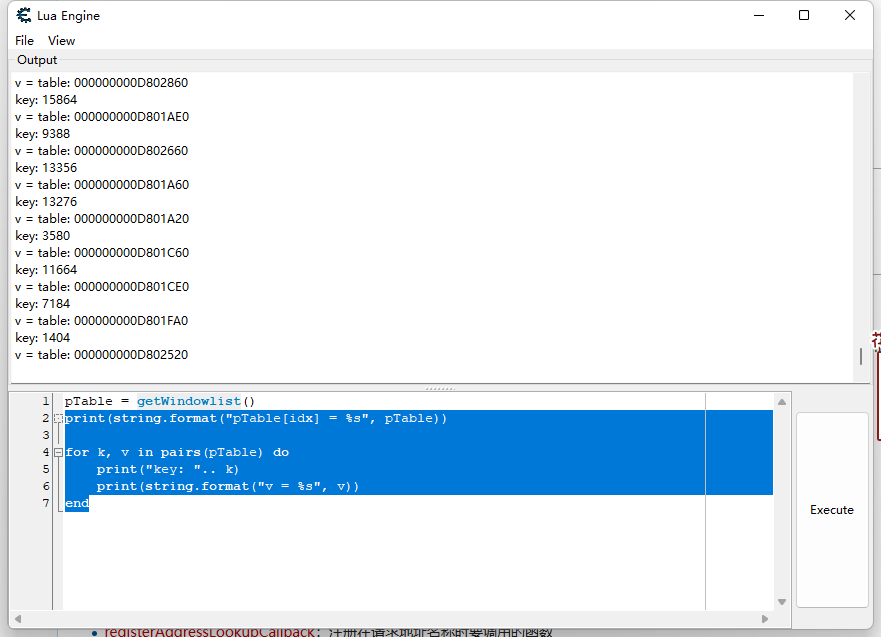Click the print 'v = %s' code on line 6
The height and width of the screenshot is (637, 881).
(x=228, y=486)
